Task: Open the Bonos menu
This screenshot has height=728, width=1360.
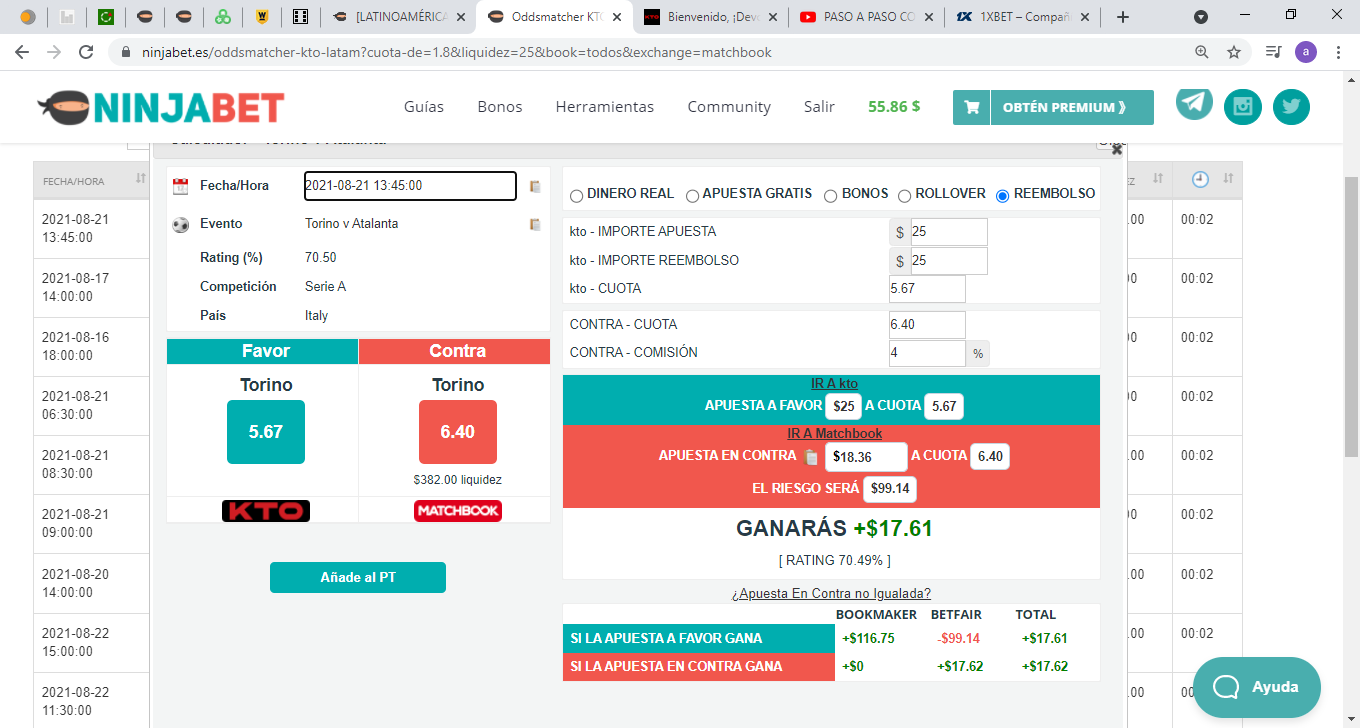Action: [500, 107]
